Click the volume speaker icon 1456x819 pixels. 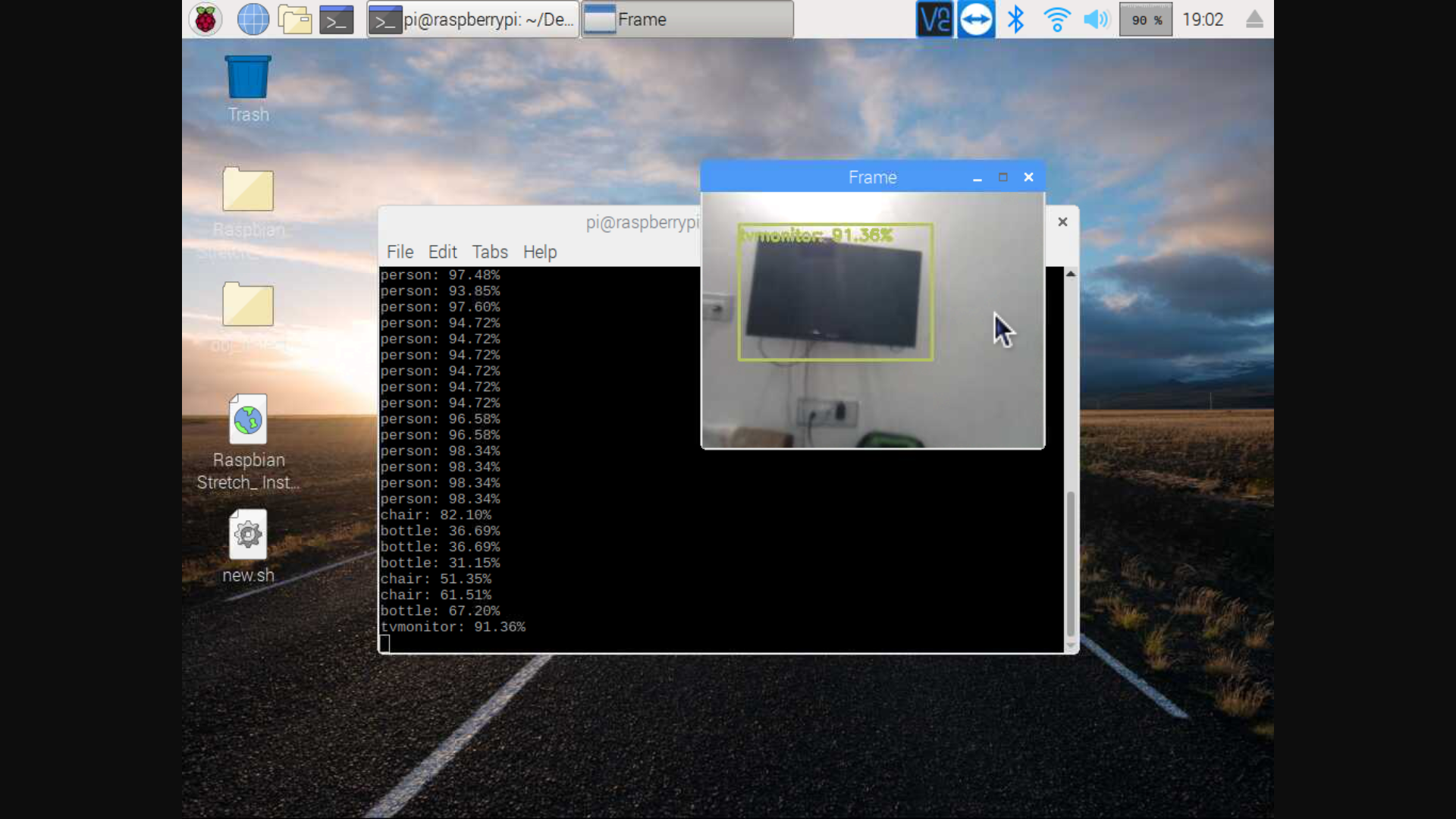(1096, 20)
